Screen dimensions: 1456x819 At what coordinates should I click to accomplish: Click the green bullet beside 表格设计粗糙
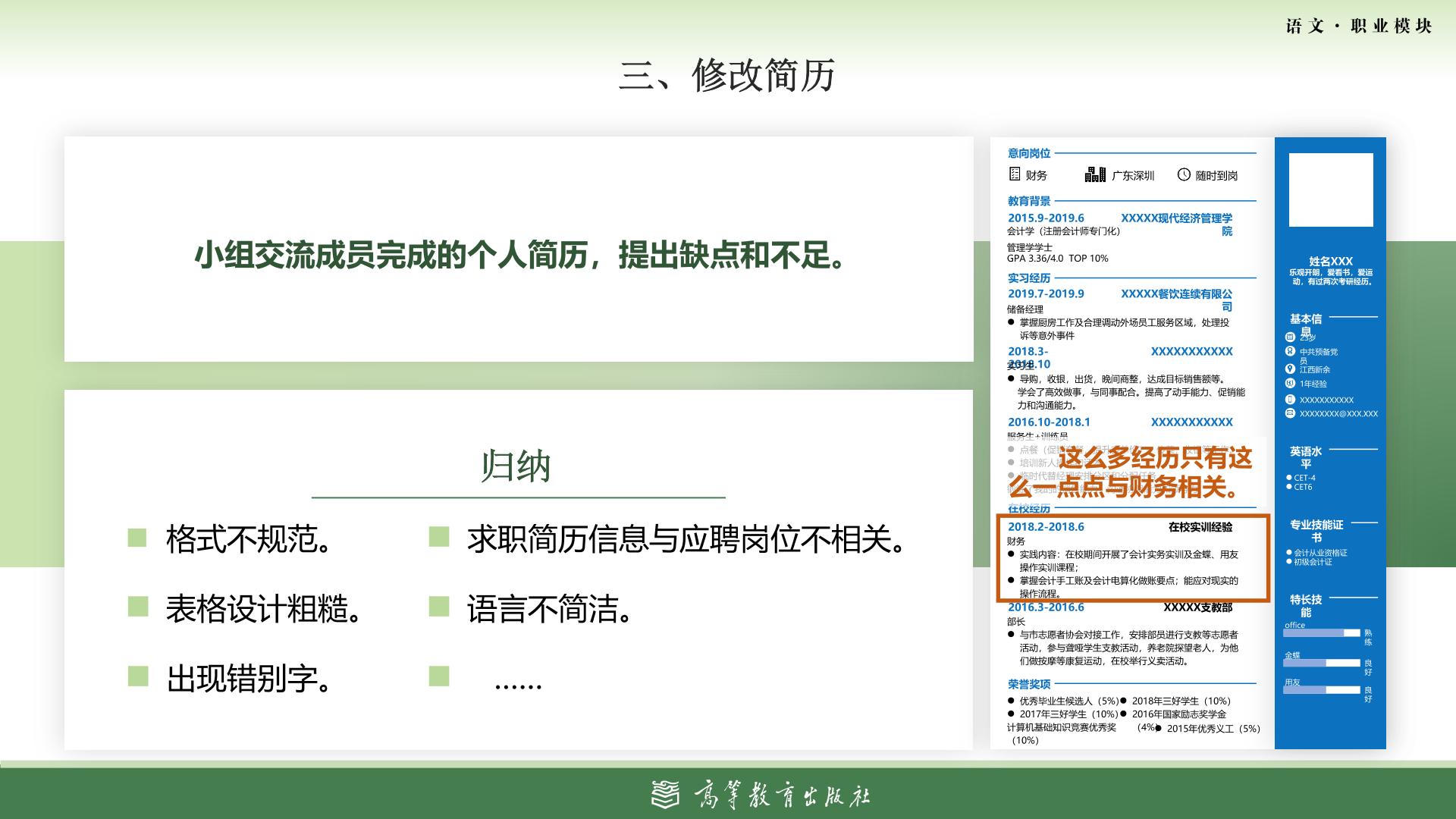pos(137,606)
